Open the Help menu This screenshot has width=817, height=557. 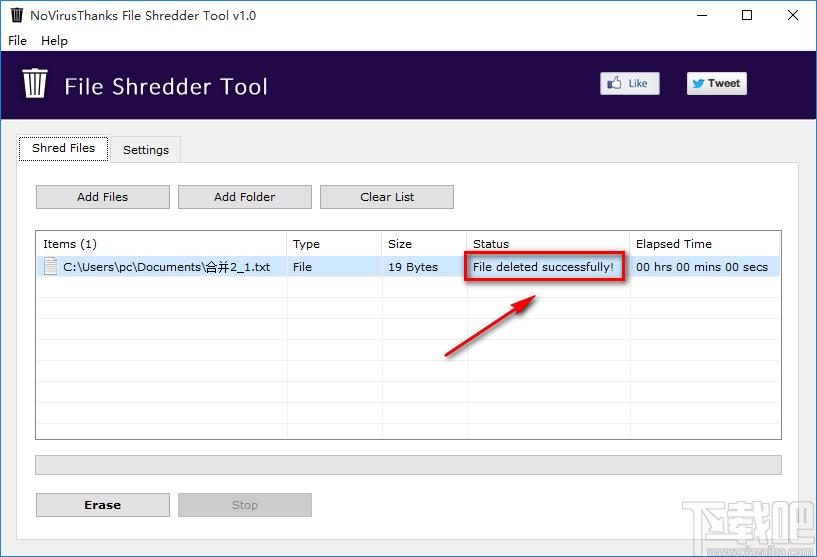(x=54, y=41)
